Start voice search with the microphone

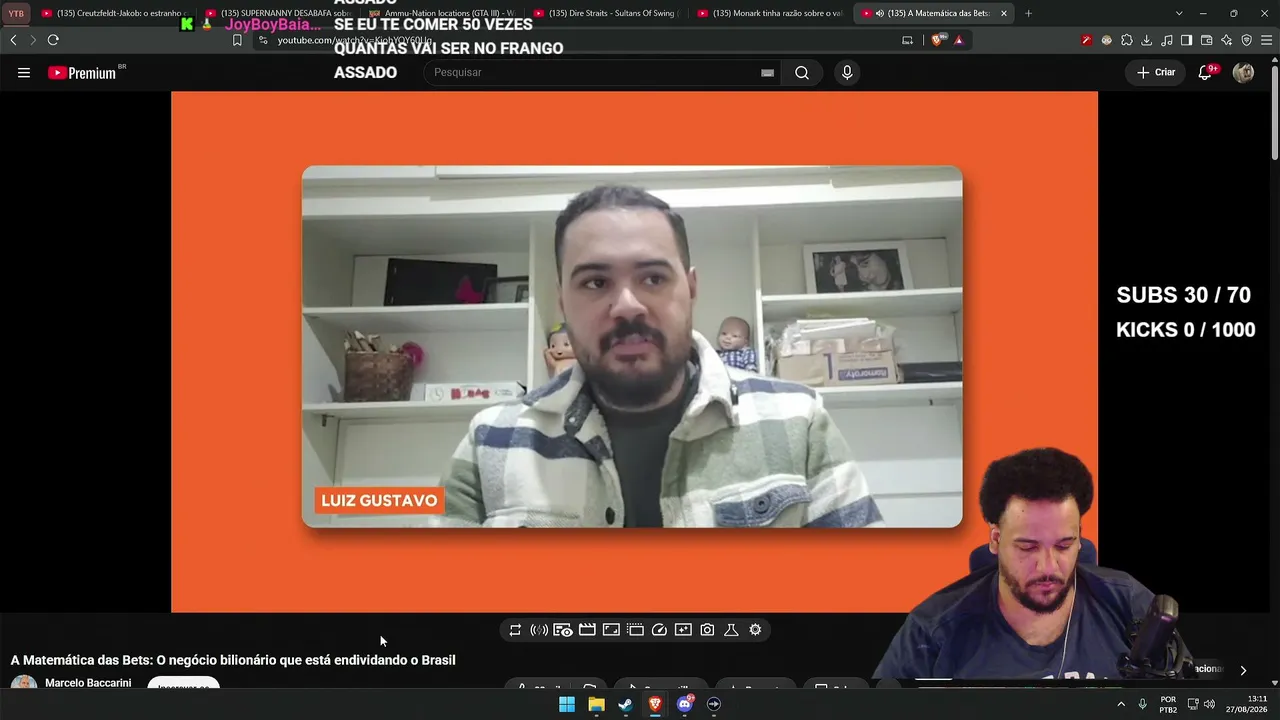pos(847,72)
